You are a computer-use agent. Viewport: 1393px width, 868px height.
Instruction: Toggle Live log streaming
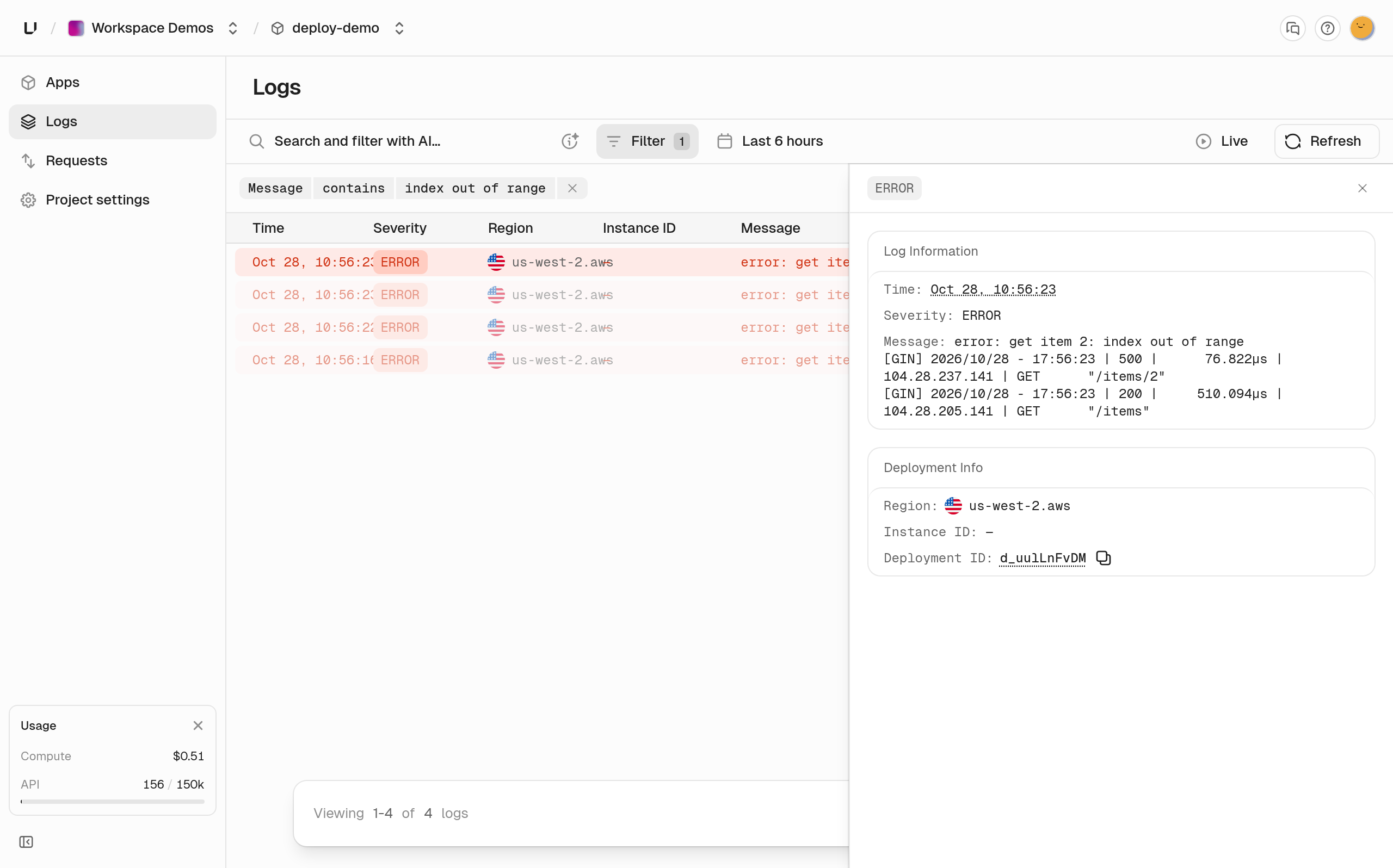pos(1221,141)
